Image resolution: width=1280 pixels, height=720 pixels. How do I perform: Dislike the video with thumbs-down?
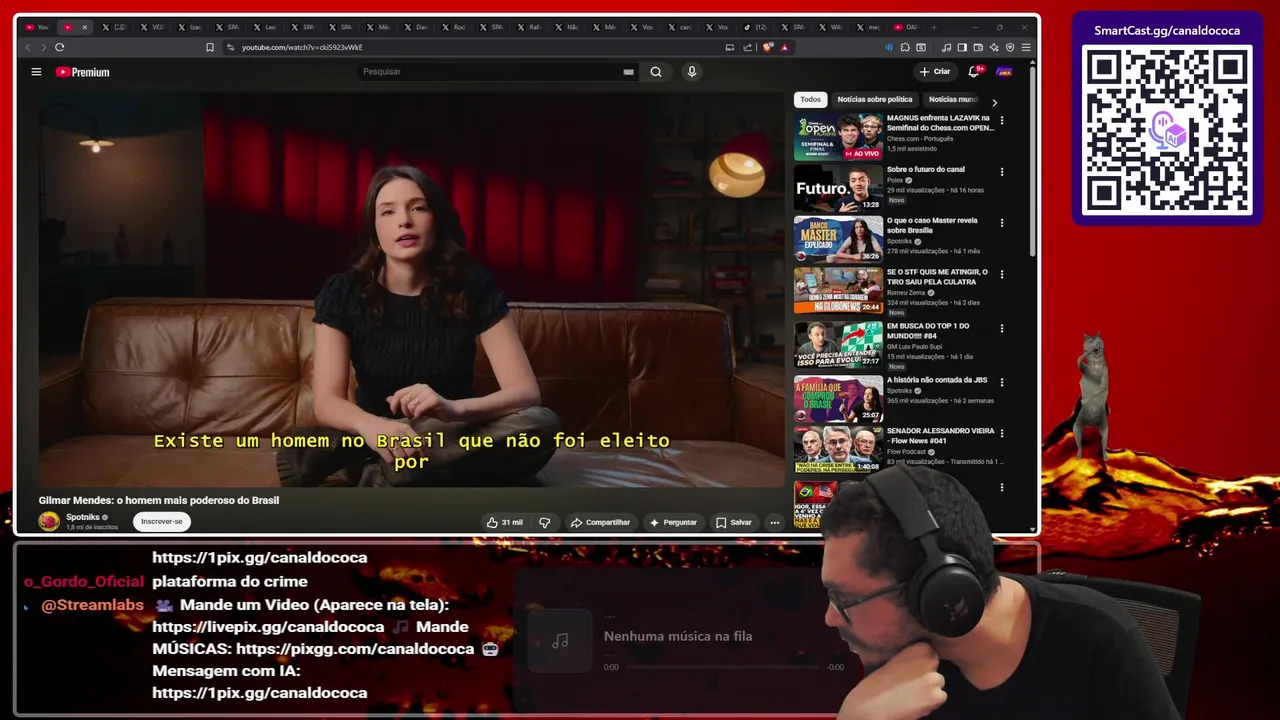[544, 522]
